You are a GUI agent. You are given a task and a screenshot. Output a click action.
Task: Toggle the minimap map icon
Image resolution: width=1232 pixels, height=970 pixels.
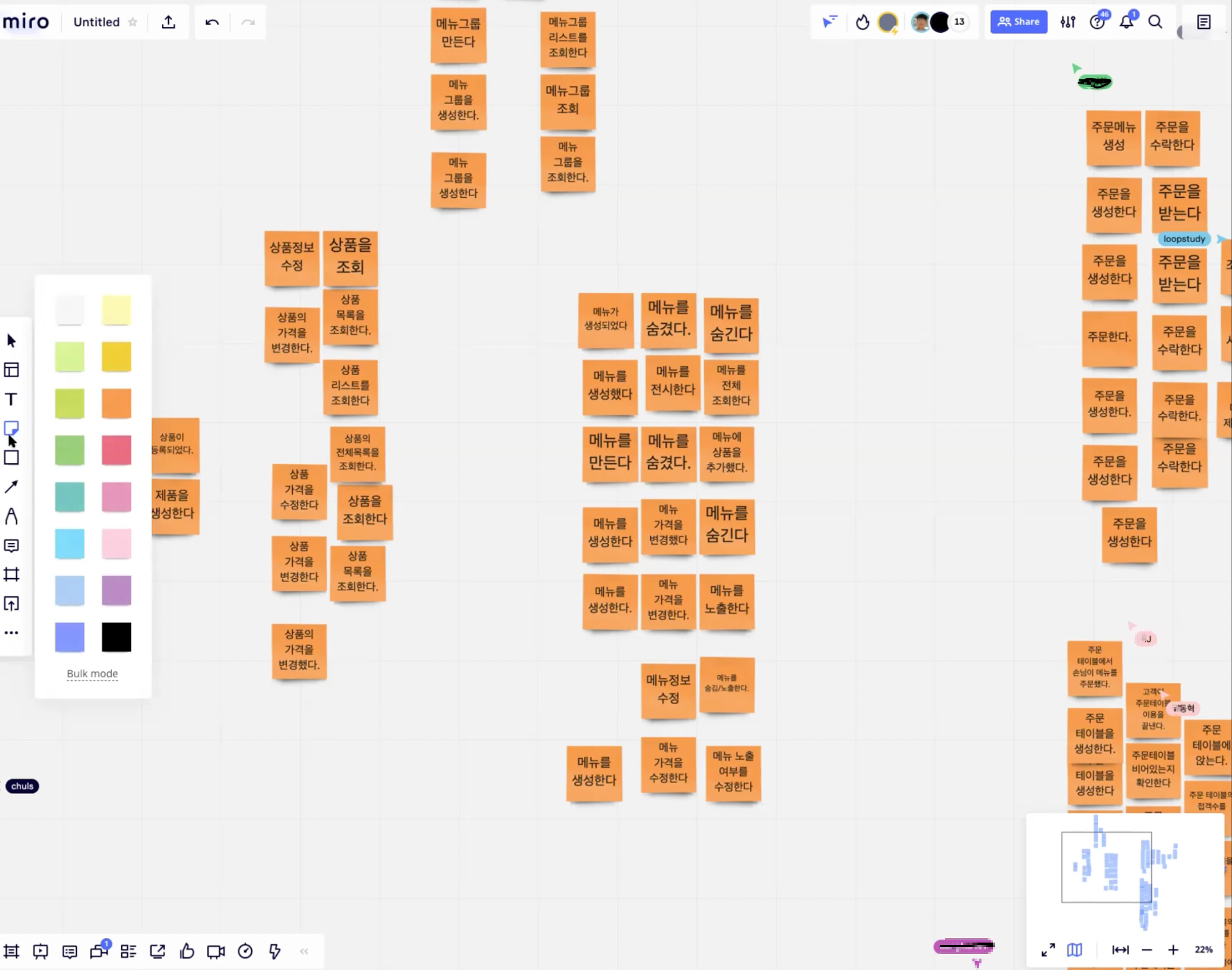1074,950
